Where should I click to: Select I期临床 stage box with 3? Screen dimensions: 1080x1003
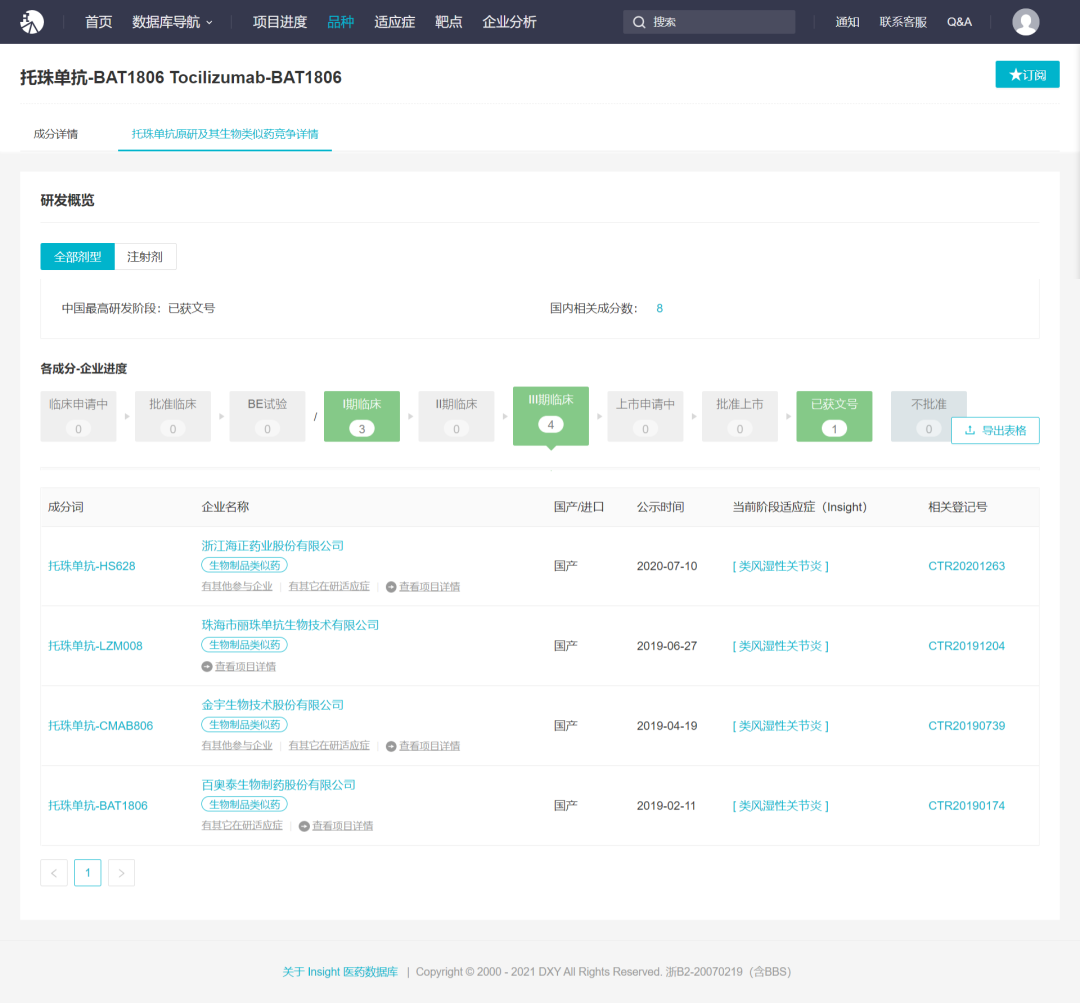pos(362,416)
